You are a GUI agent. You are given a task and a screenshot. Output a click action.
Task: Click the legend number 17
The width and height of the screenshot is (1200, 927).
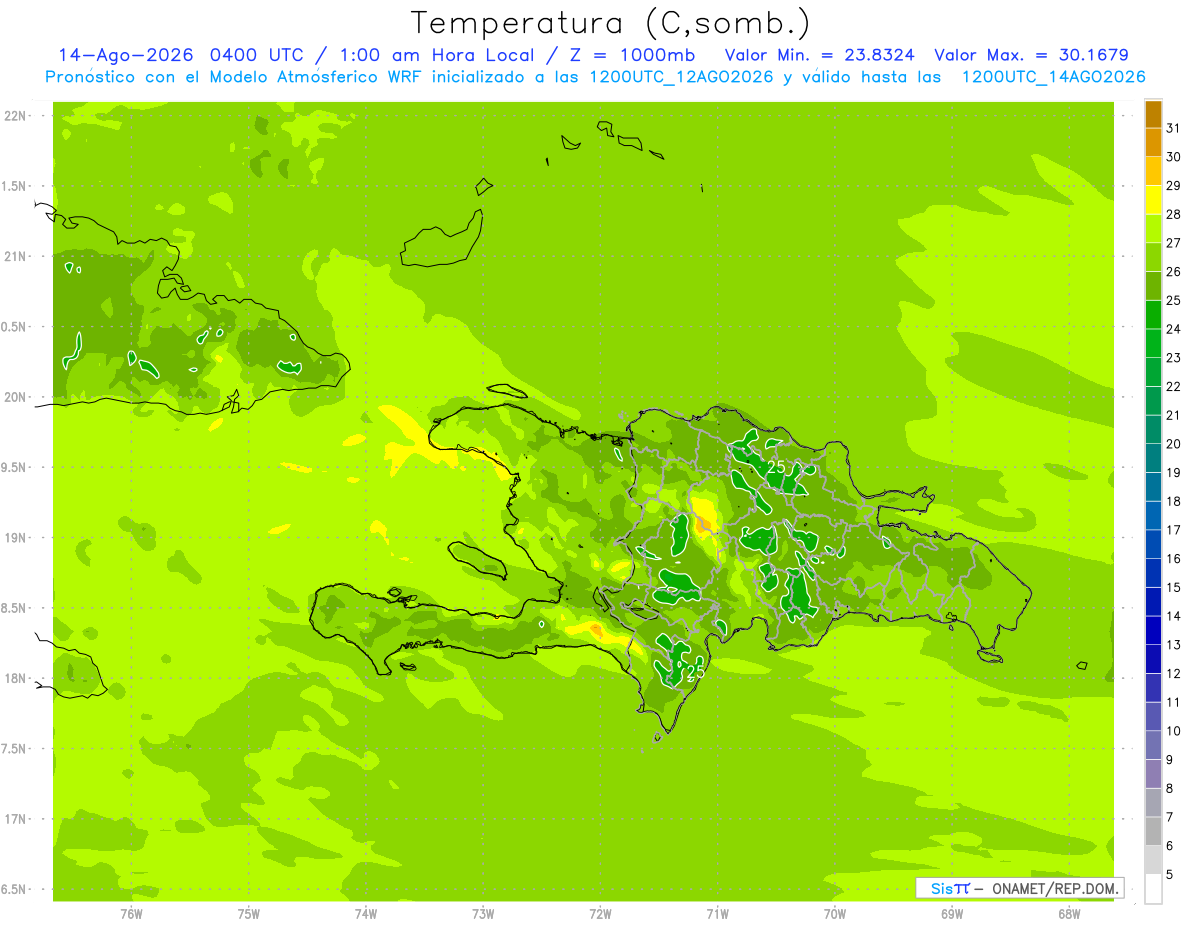[1174, 530]
